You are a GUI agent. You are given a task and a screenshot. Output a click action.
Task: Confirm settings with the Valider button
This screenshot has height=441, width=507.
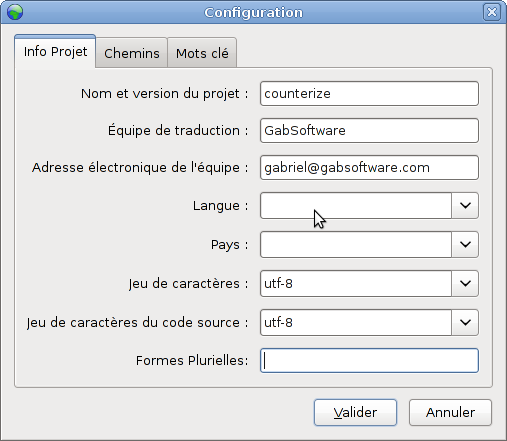(355, 413)
